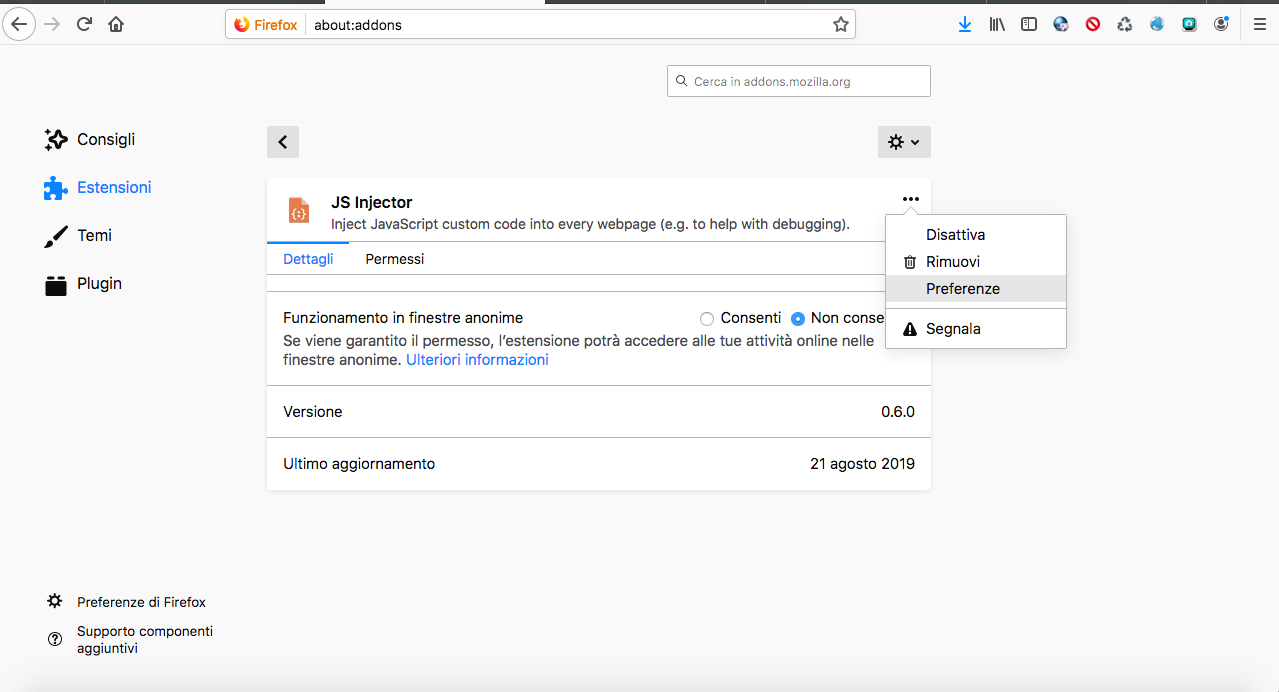This screenshot has width=1279, height=692.
Task: Open the Preferenze di Firefox link
Action: pyautogui.click(x=141, y=602)
